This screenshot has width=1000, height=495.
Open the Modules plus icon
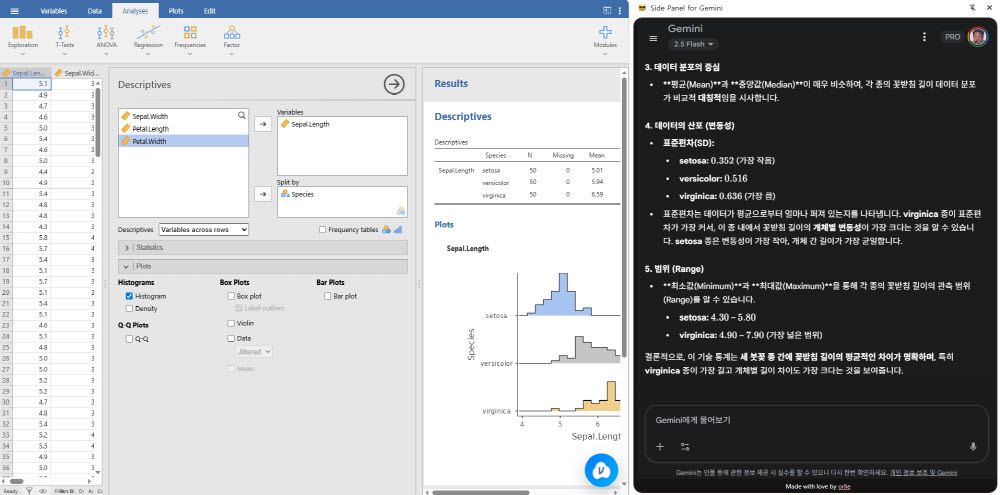[x=605, y=37]
